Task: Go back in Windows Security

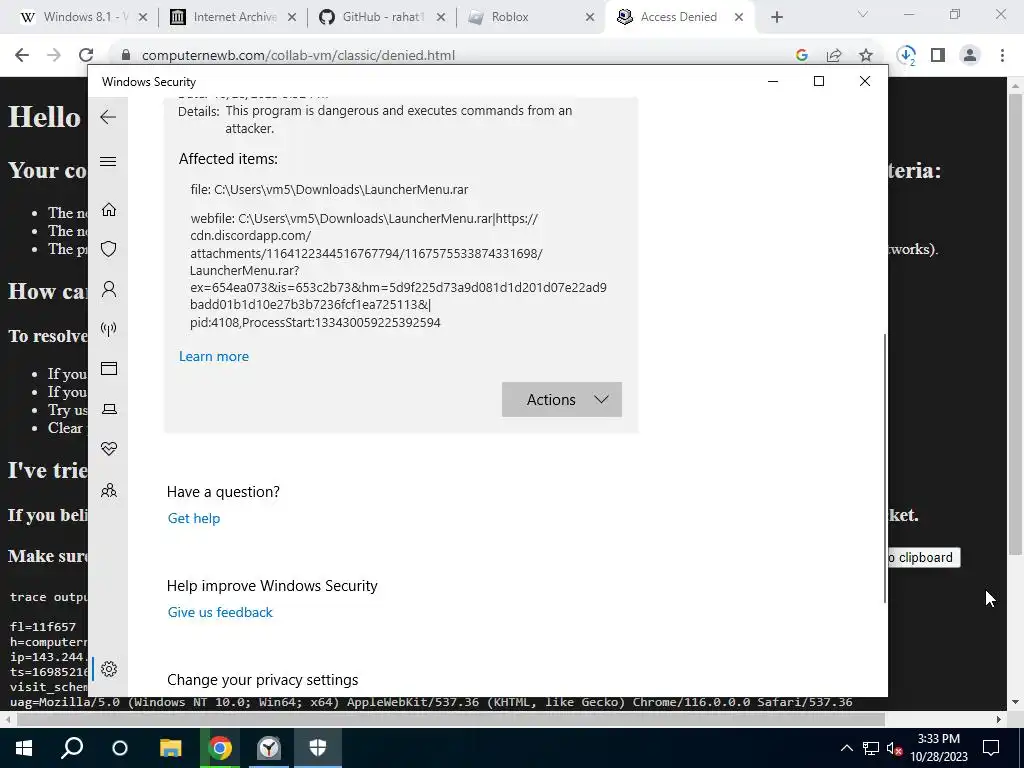Action: [x=108, y=117]
